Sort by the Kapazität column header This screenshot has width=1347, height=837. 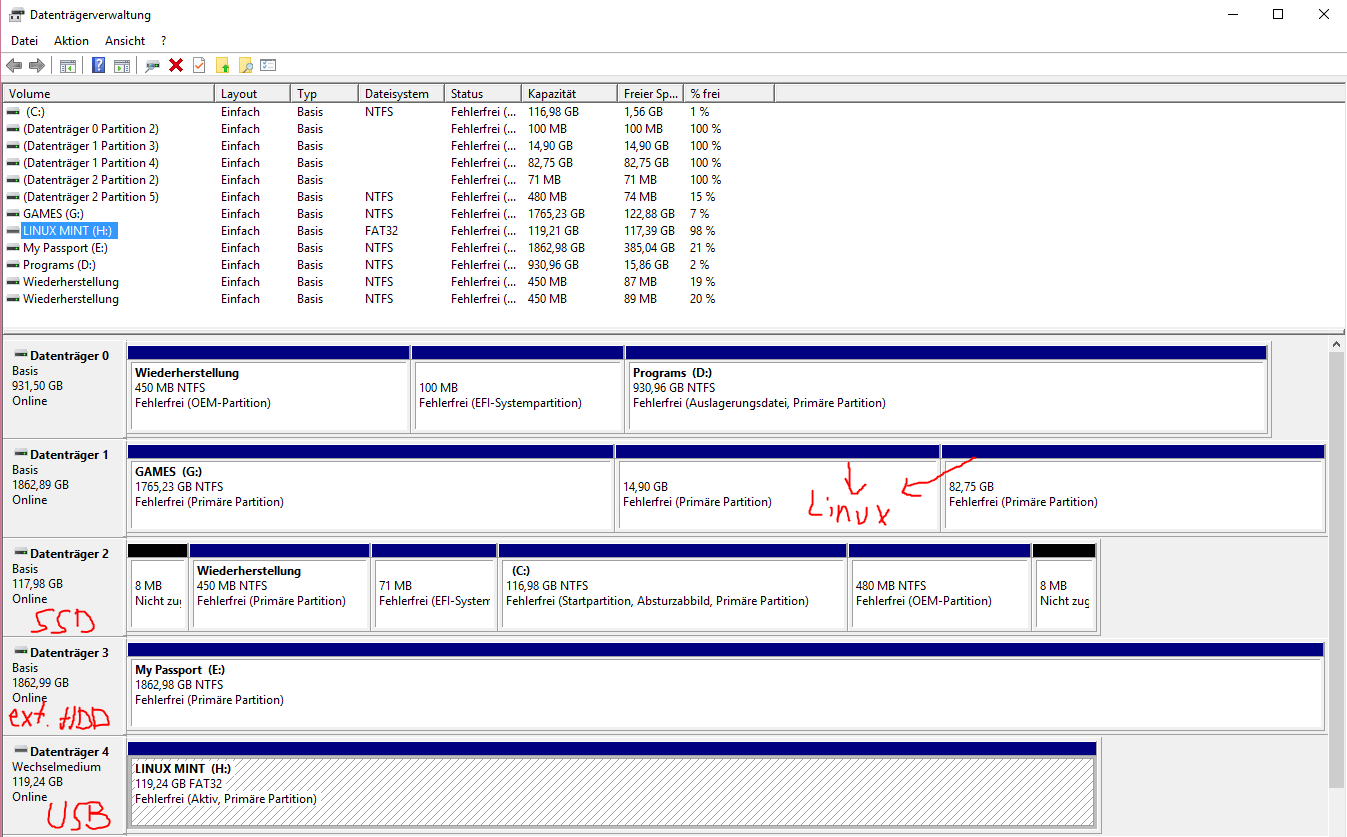click(x=570, y=94)
